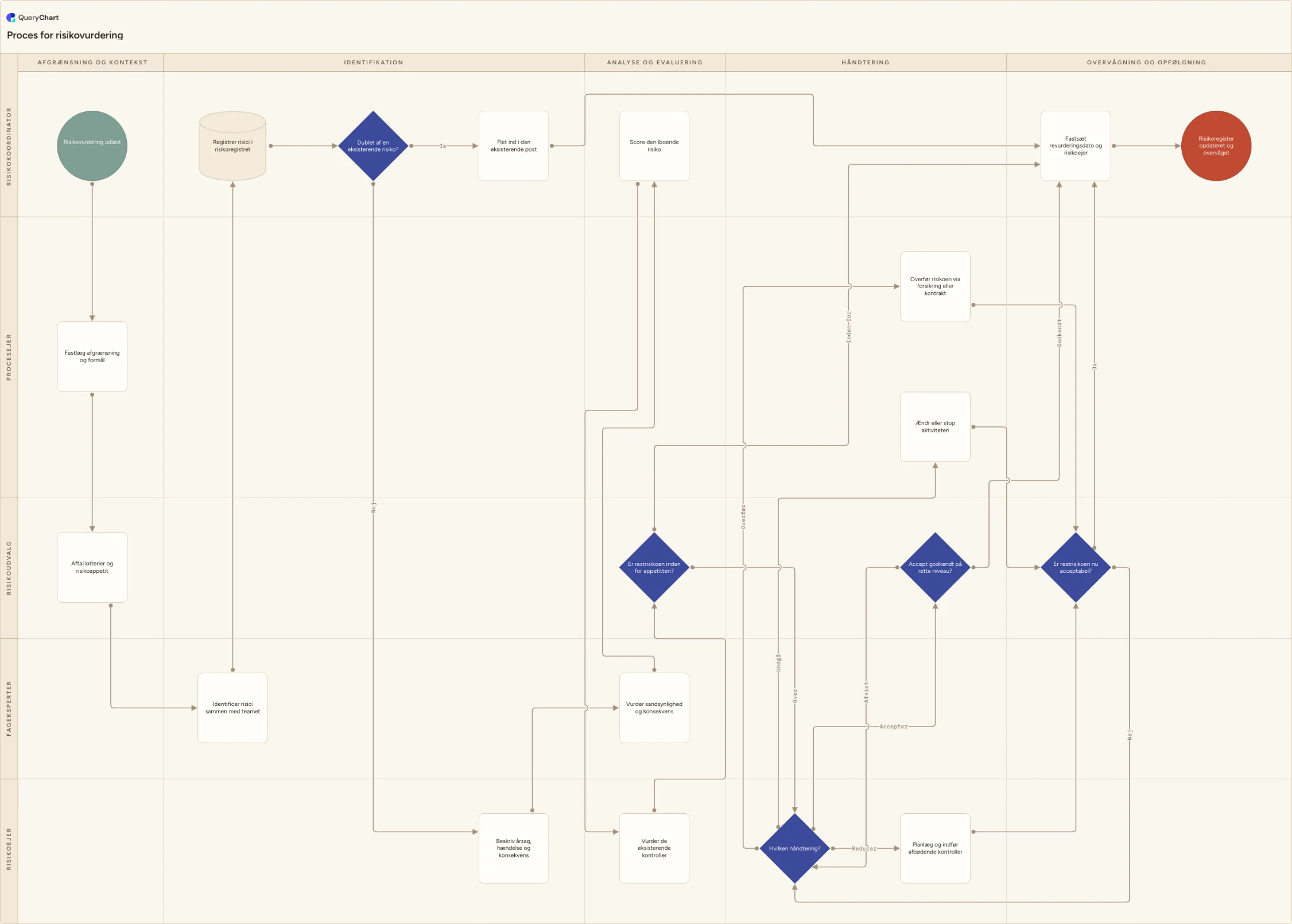Select 'Aftal kriterier og risikoappetit' box
1292x924 pixels.
click(92, 567)
